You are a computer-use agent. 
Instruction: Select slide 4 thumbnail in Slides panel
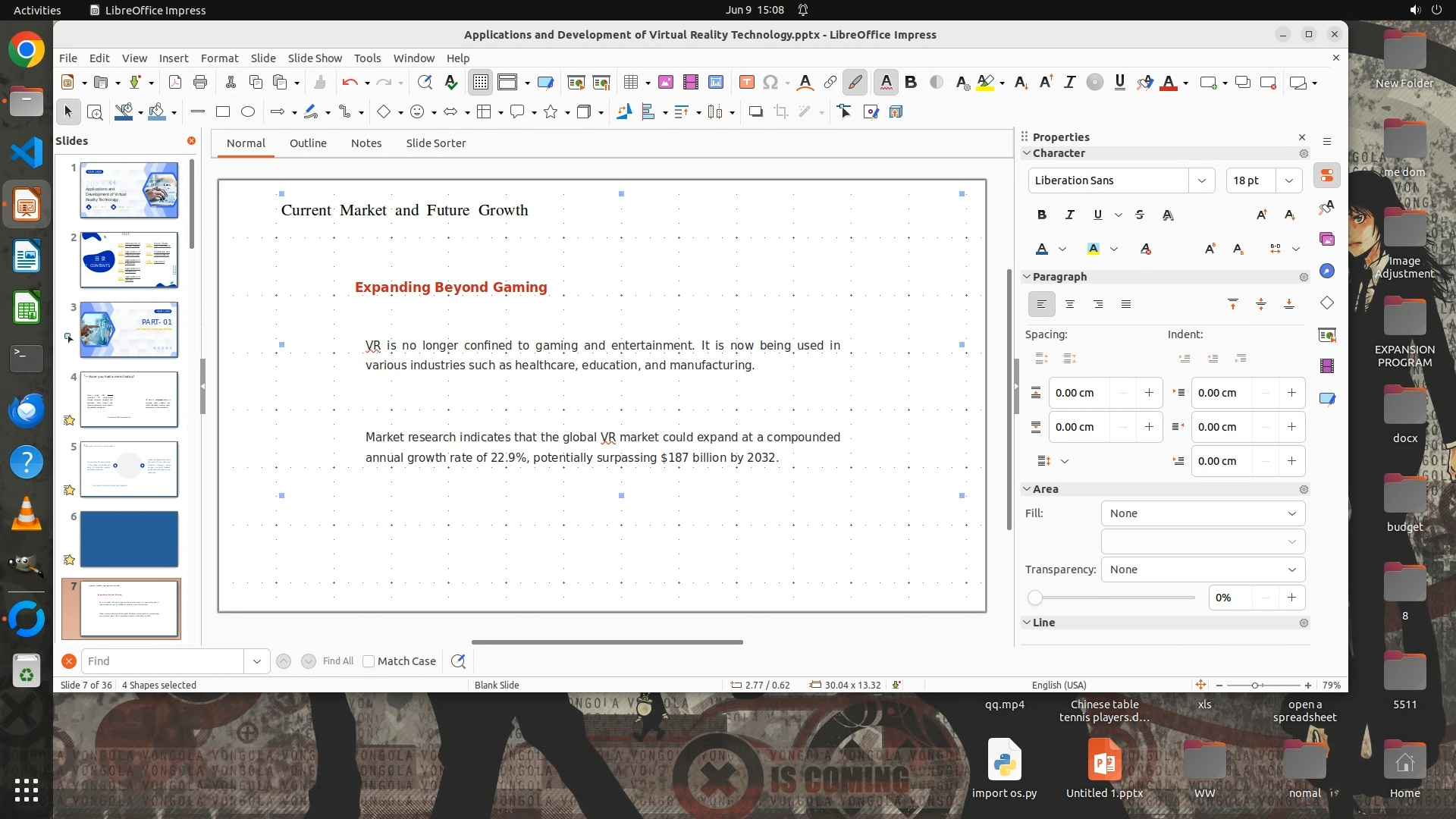click(x=129, y=399)
